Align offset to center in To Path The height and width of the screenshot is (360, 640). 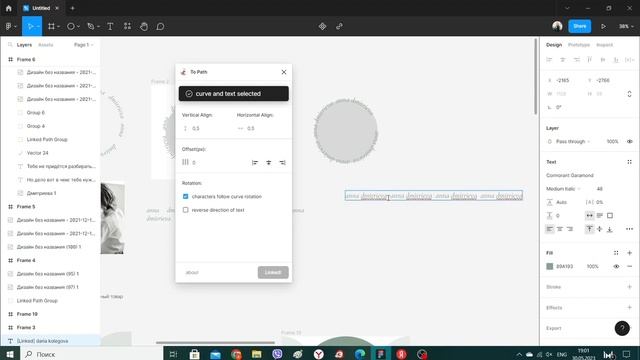point(269,162)
